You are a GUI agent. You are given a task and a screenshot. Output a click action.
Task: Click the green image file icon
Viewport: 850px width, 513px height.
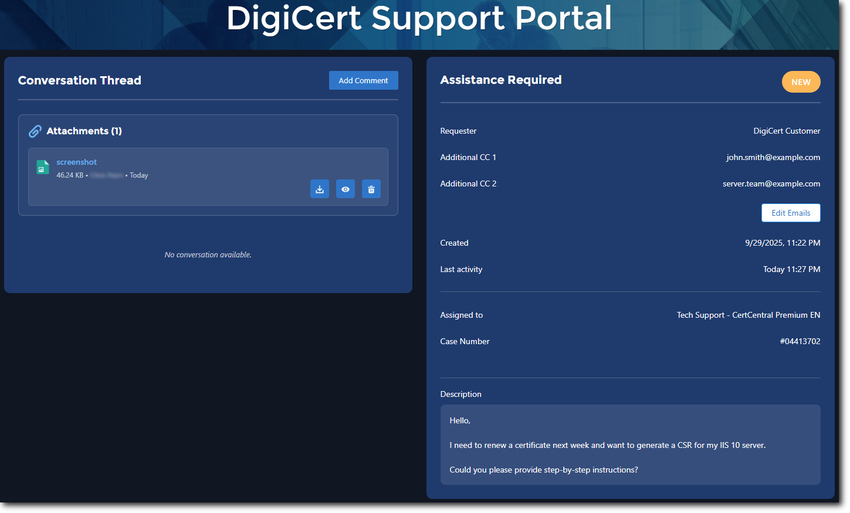(42, 168)
